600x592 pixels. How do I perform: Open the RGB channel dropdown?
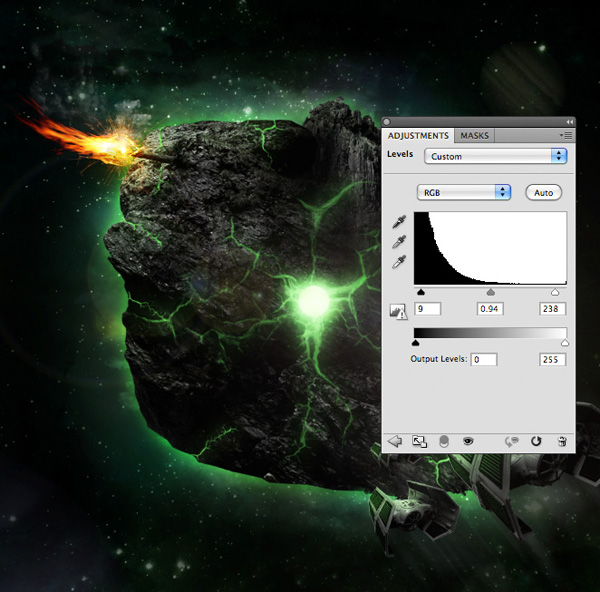pos(463,192)
